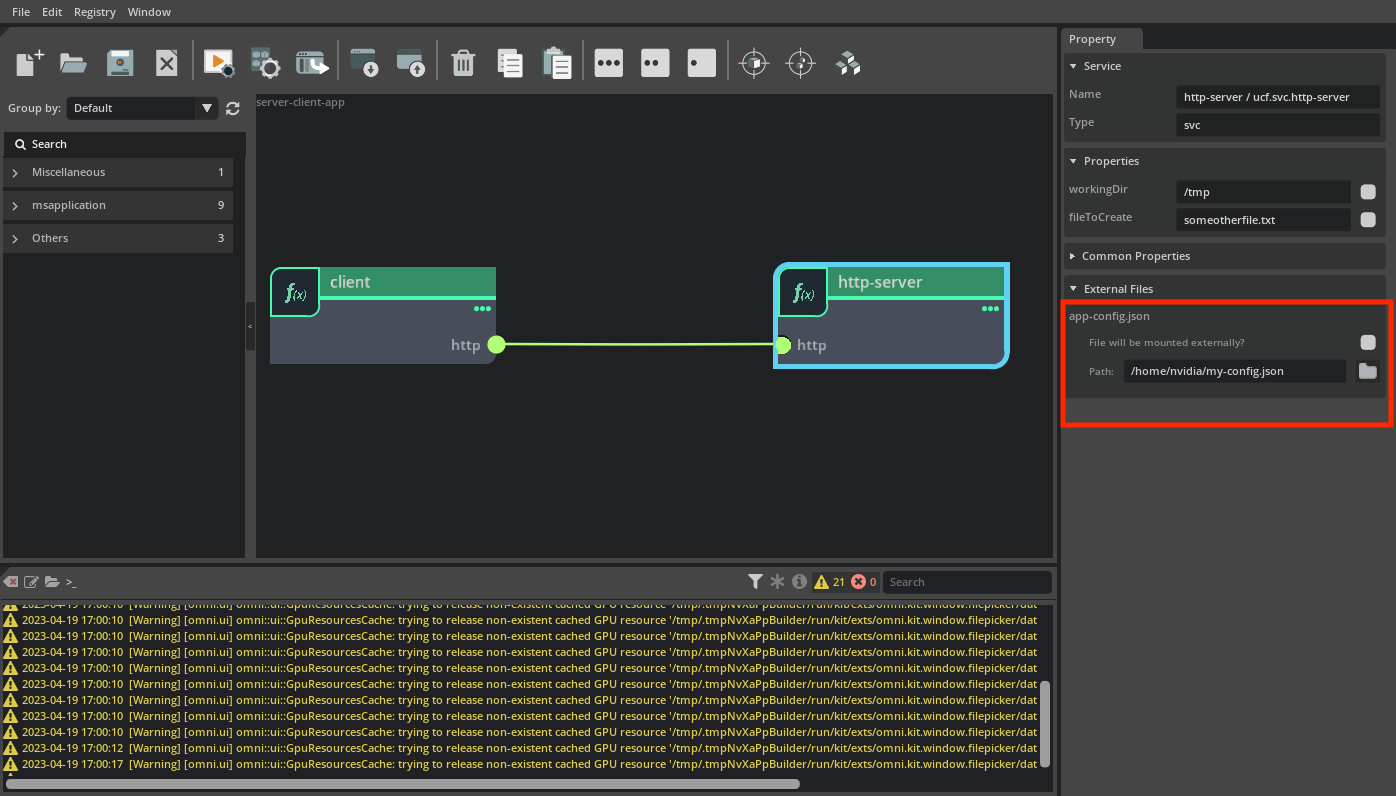Click the warnings count button

point(830,582)
